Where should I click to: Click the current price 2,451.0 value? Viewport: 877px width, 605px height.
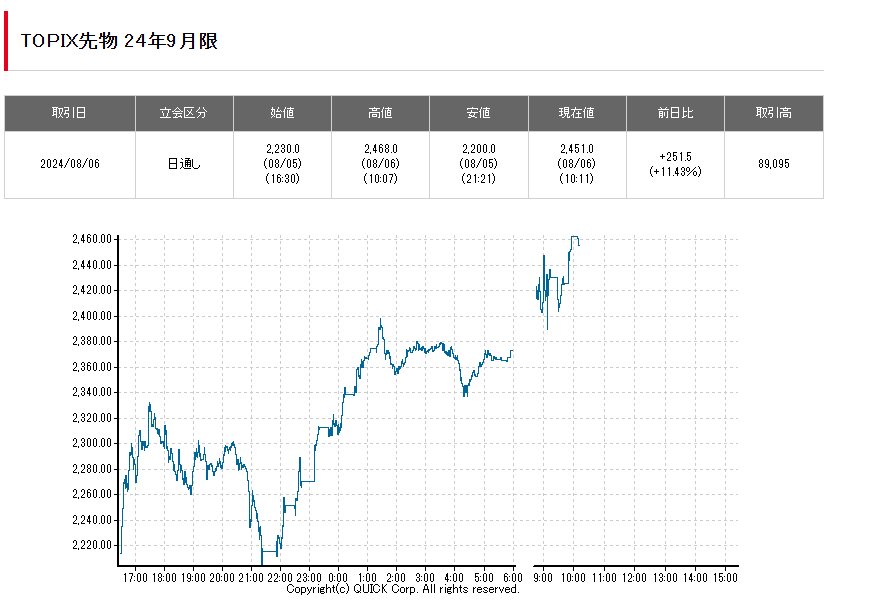tap(576, 148)
